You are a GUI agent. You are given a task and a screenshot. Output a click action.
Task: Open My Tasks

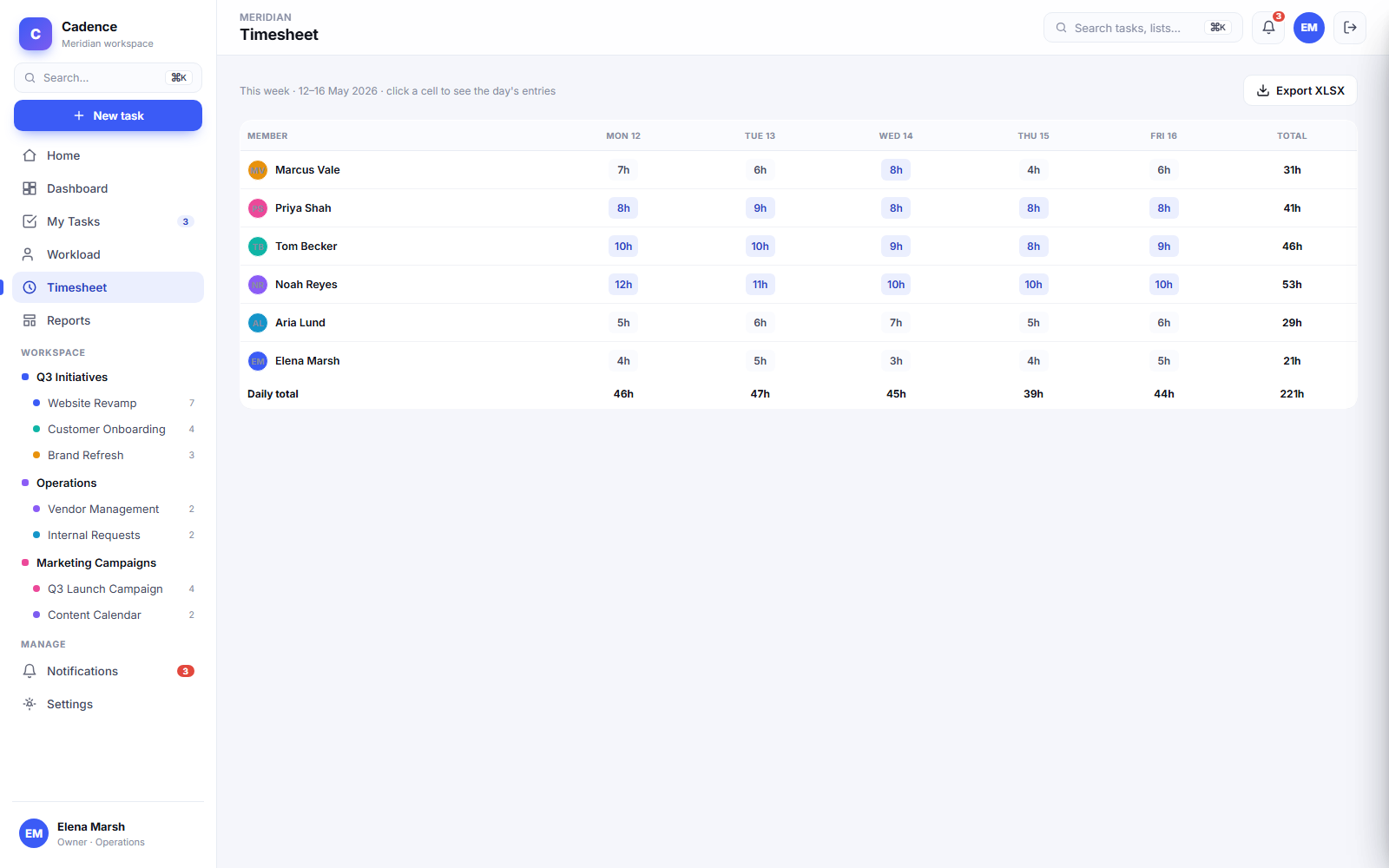click(x=108, y=221)
